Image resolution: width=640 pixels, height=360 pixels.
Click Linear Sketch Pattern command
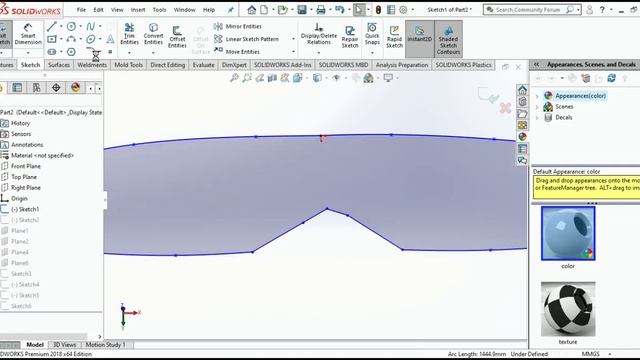(247, 39)
